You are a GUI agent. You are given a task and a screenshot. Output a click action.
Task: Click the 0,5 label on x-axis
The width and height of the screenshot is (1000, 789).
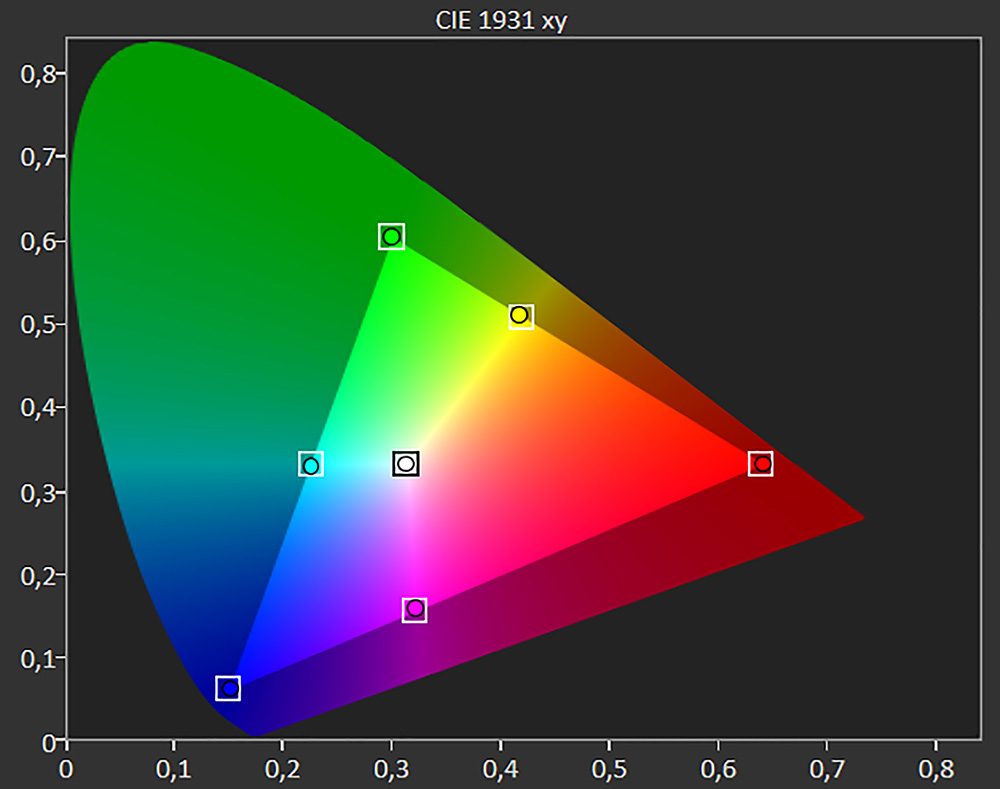point(609,769)
